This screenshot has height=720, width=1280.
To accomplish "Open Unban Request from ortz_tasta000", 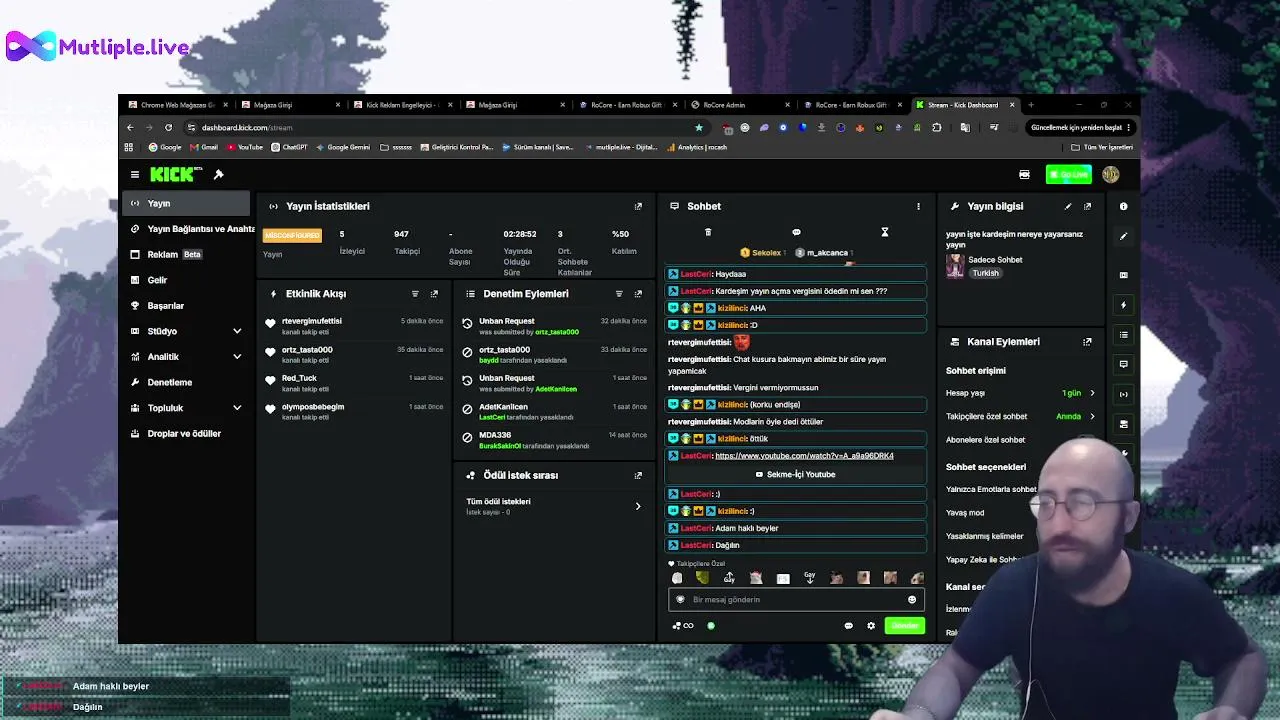I will [551, 326].
